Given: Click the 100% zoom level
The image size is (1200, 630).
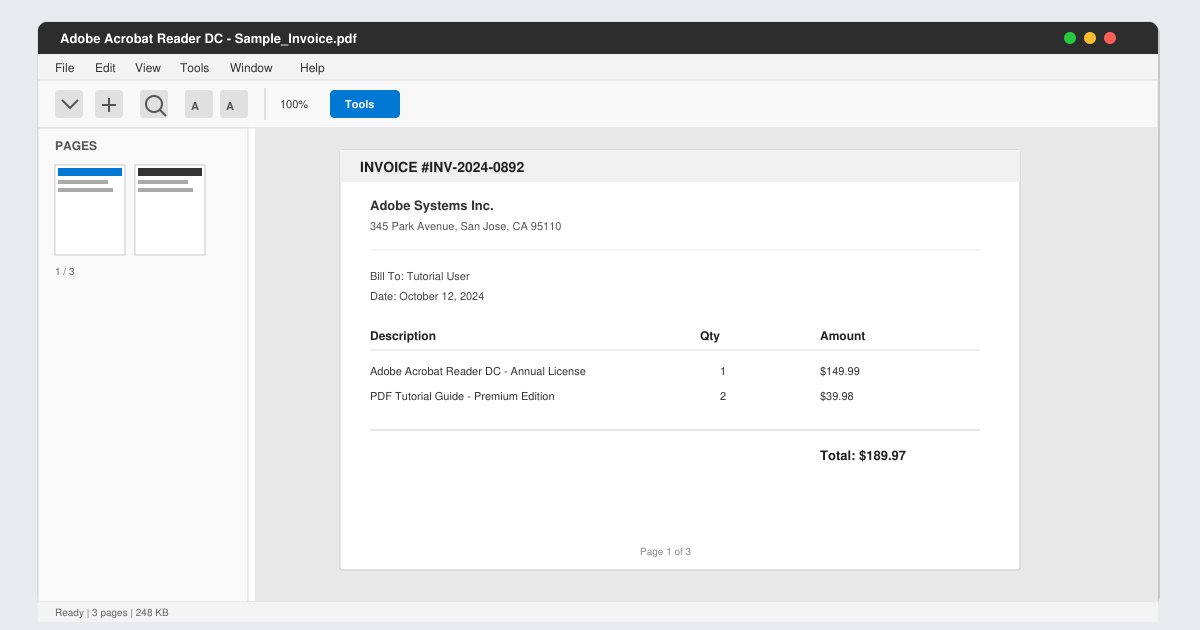Looking at the screenshot, I should pyautogui.click(x=294, y=104).
